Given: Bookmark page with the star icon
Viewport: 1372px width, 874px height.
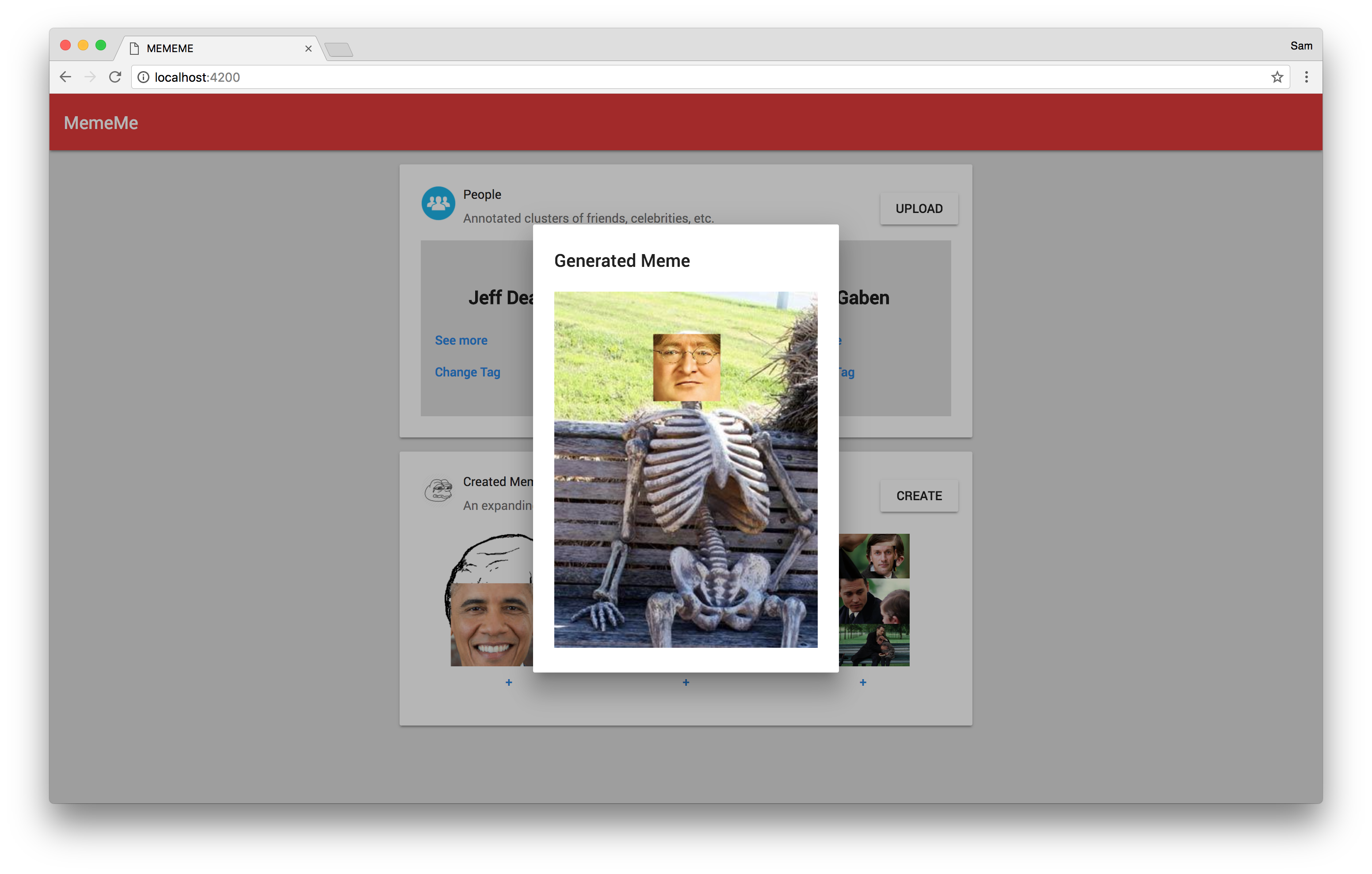Looking at the screenshot, I should click(x=1277, y=77).
